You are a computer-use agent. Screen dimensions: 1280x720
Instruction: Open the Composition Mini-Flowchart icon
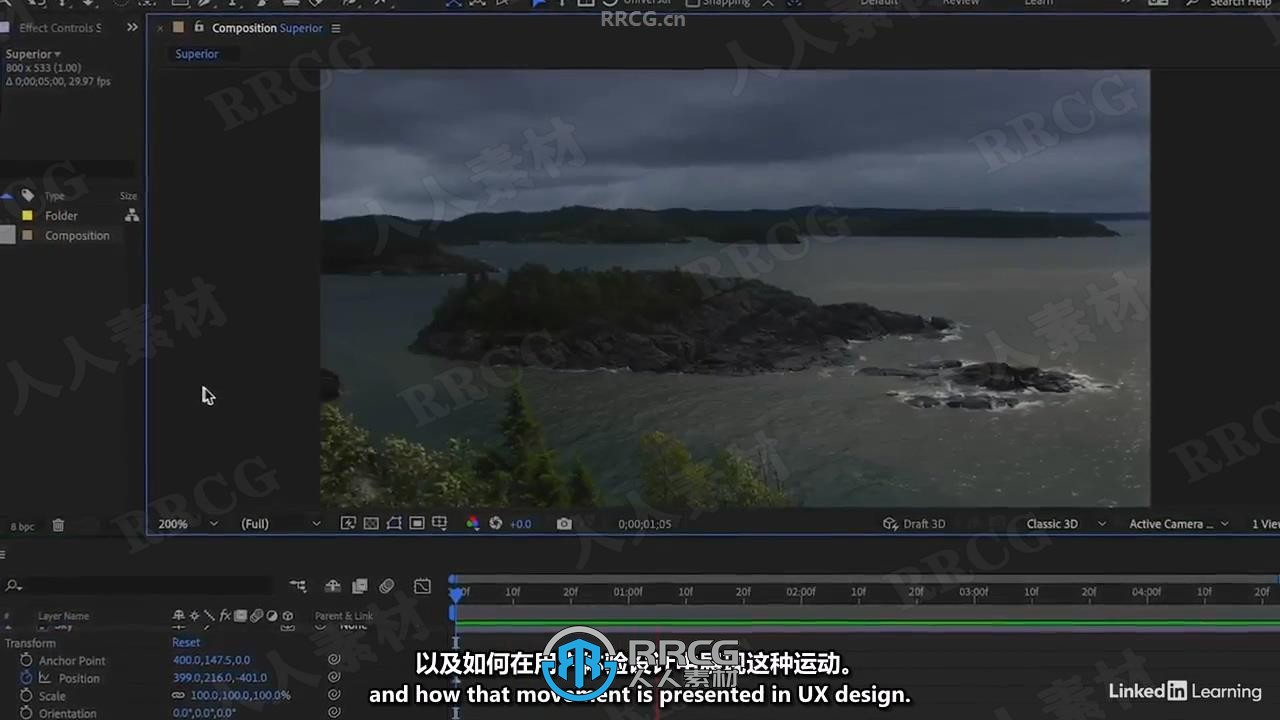click(x=298, y=586)
